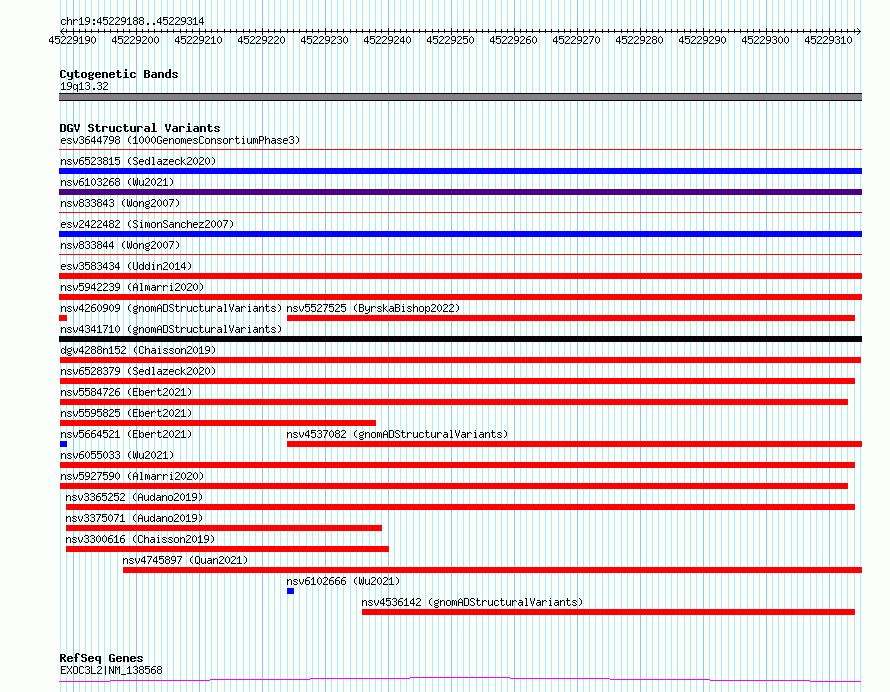
Task: Open the nsv5664521 (Ebert2021) label
Action: pyautogui.click(x=126, y=434)
